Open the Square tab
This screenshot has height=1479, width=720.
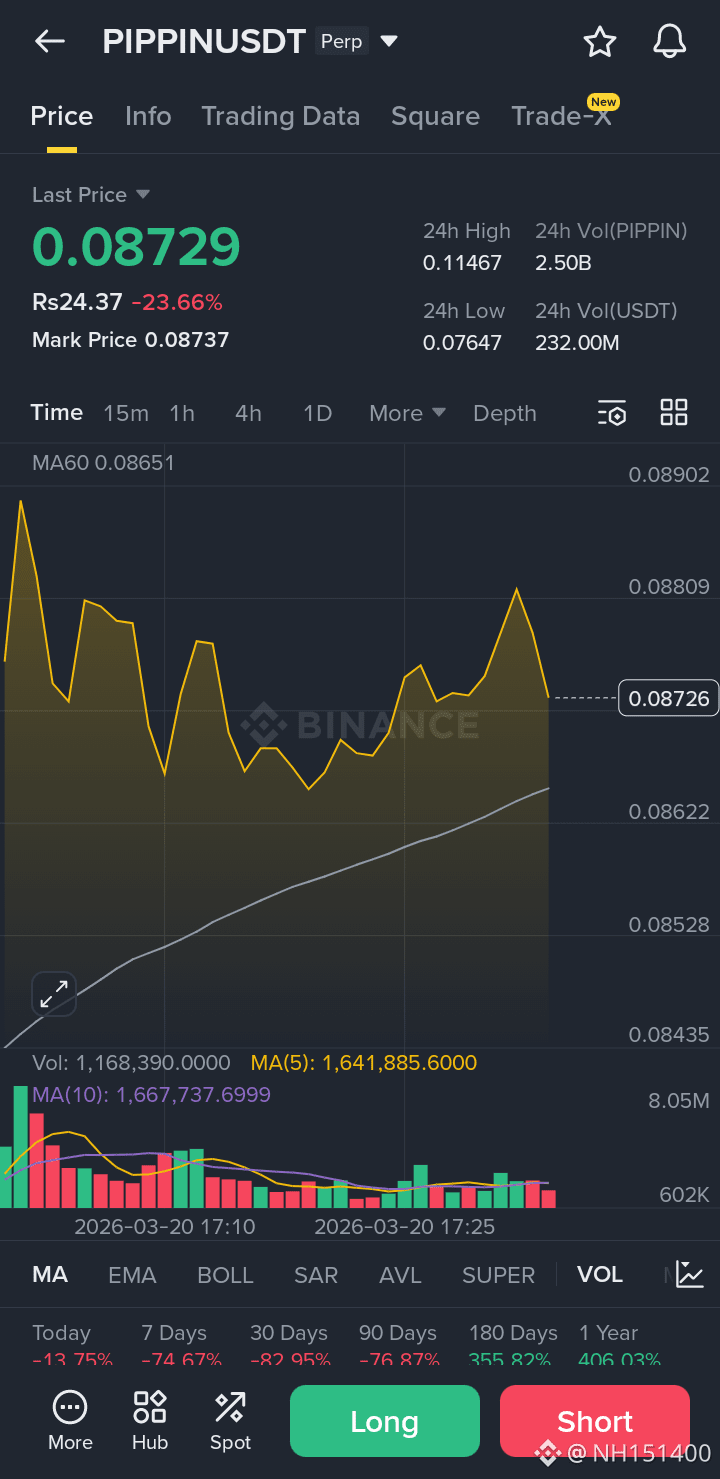[x=435, y=116]
